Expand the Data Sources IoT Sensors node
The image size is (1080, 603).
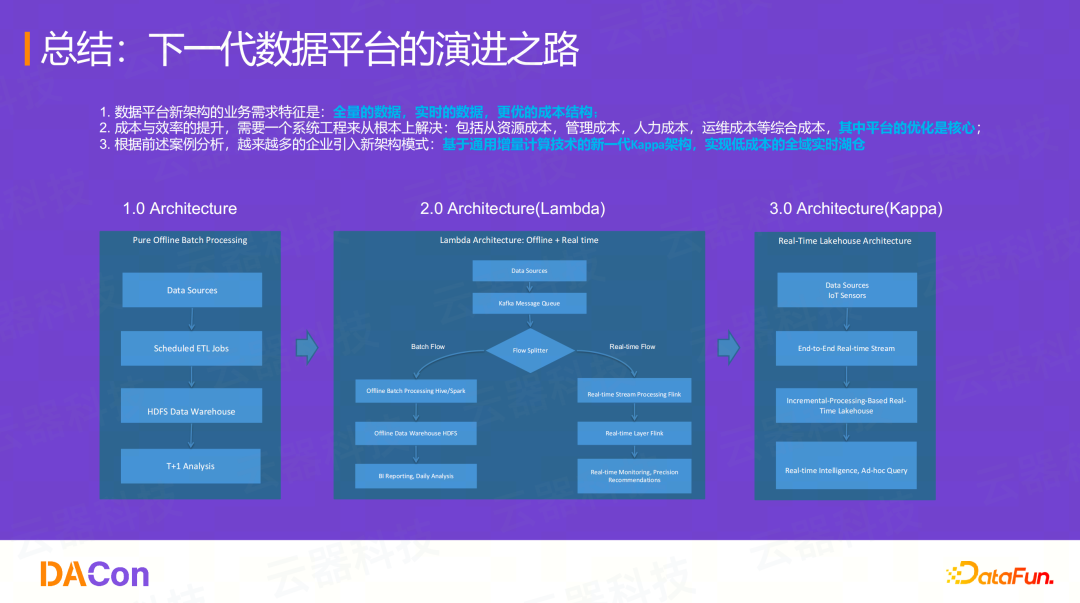click(x=846, y=290)
